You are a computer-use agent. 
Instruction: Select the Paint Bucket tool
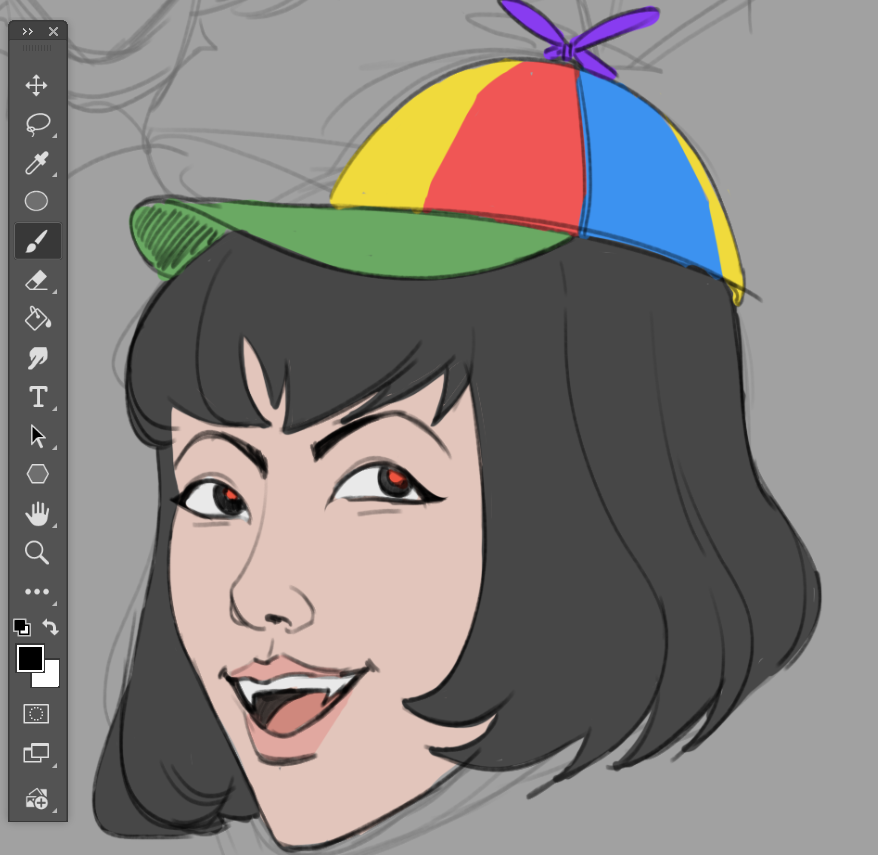[38, 318]
